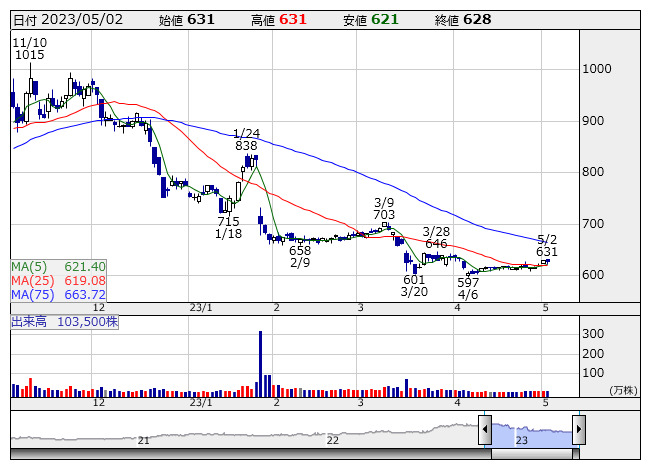Select the MA(25) legend entry
The width and height of the screenshot is (653, 470).
coord(58,281)
